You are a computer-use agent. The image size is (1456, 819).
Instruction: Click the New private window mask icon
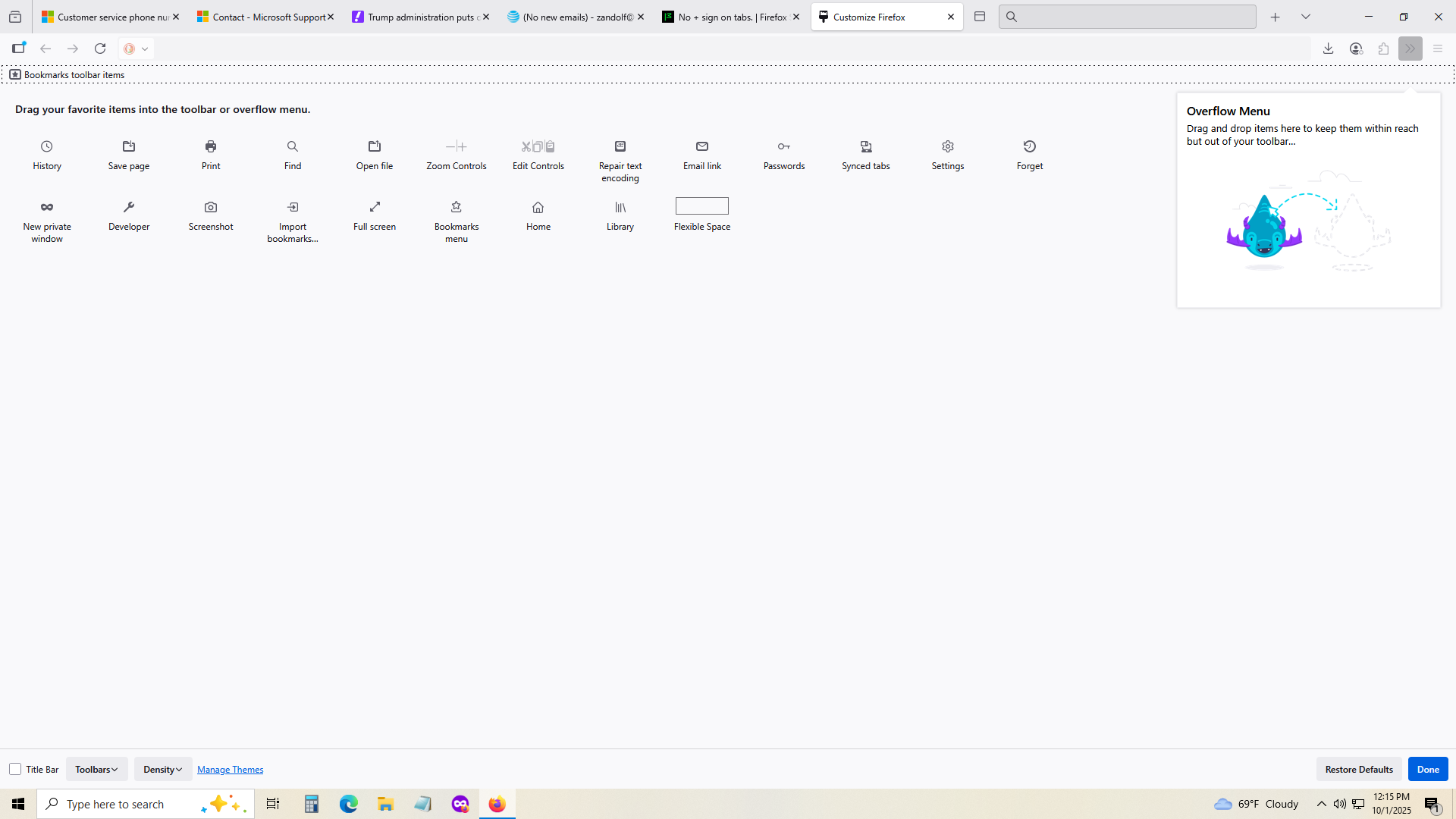click(x=47, y=207)
